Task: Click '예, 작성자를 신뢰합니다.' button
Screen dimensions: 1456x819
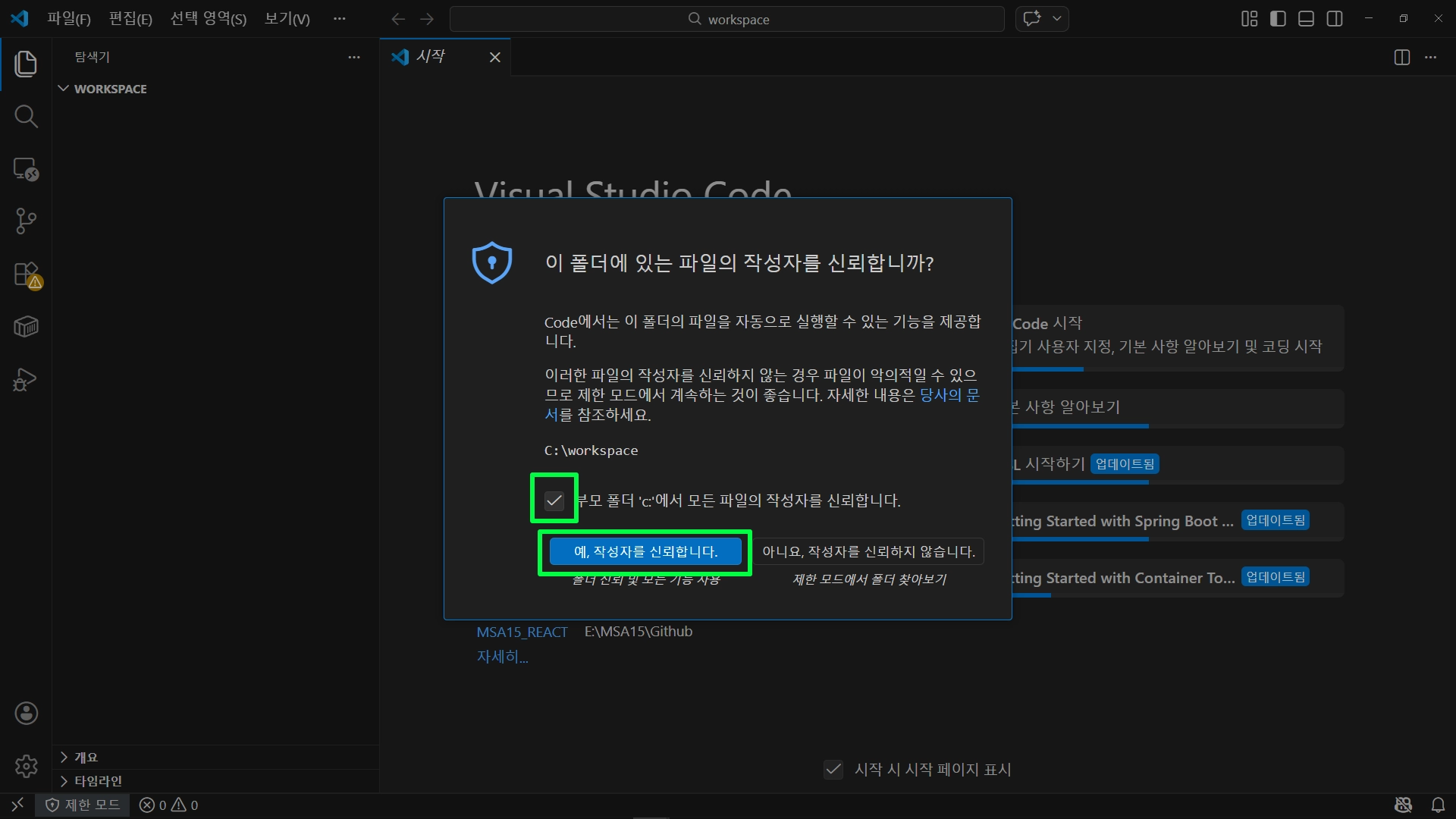Action: click(645, 551)
